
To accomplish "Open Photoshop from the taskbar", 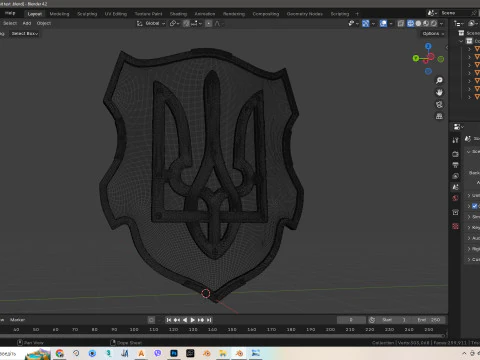I will click(174, 353).
